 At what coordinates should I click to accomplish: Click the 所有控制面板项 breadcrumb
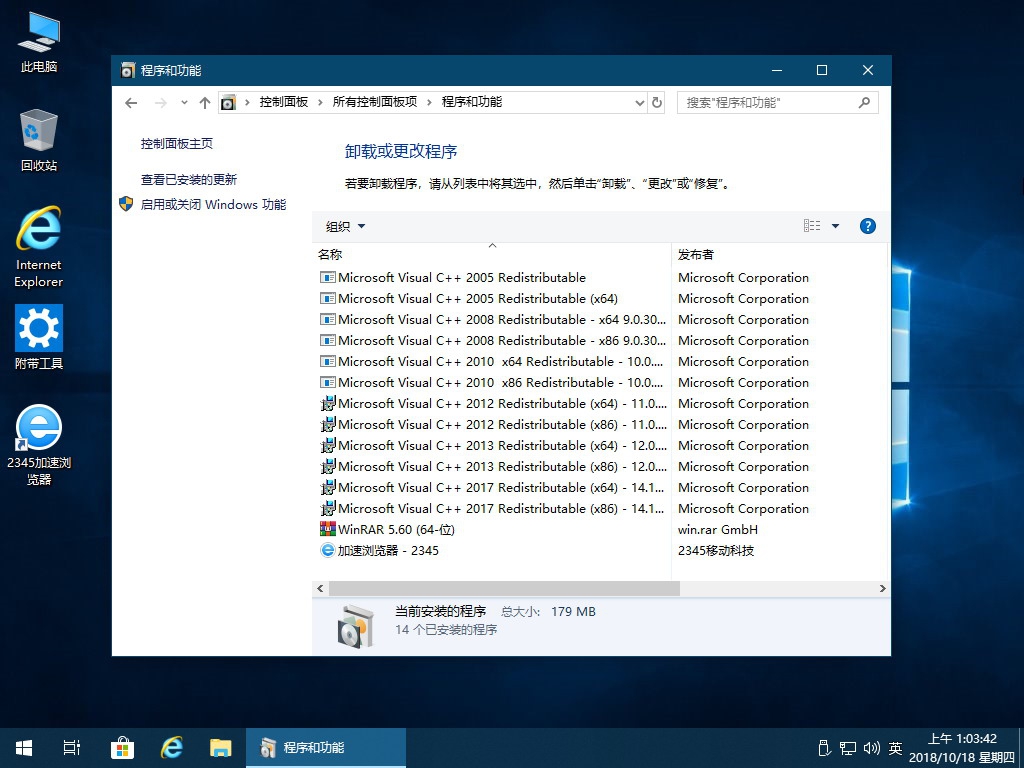point(375,102)
